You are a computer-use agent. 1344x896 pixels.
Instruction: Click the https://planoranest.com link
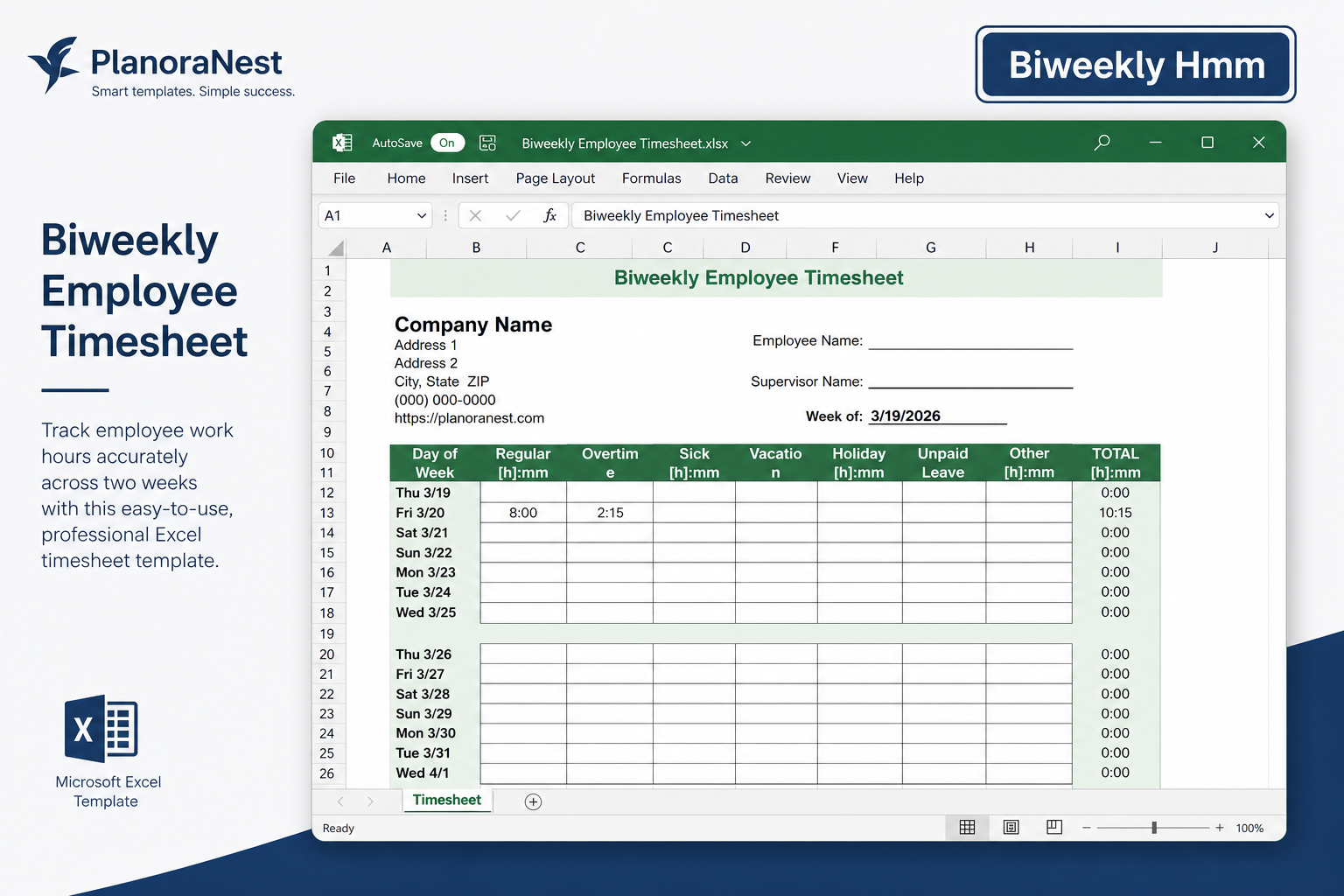pyautogui.click(x=469, y=418)
